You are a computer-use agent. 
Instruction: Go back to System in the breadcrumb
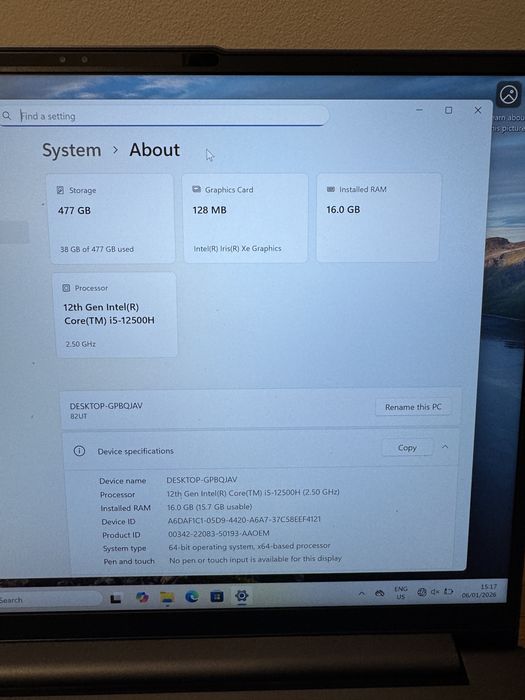tap(71, 150)
